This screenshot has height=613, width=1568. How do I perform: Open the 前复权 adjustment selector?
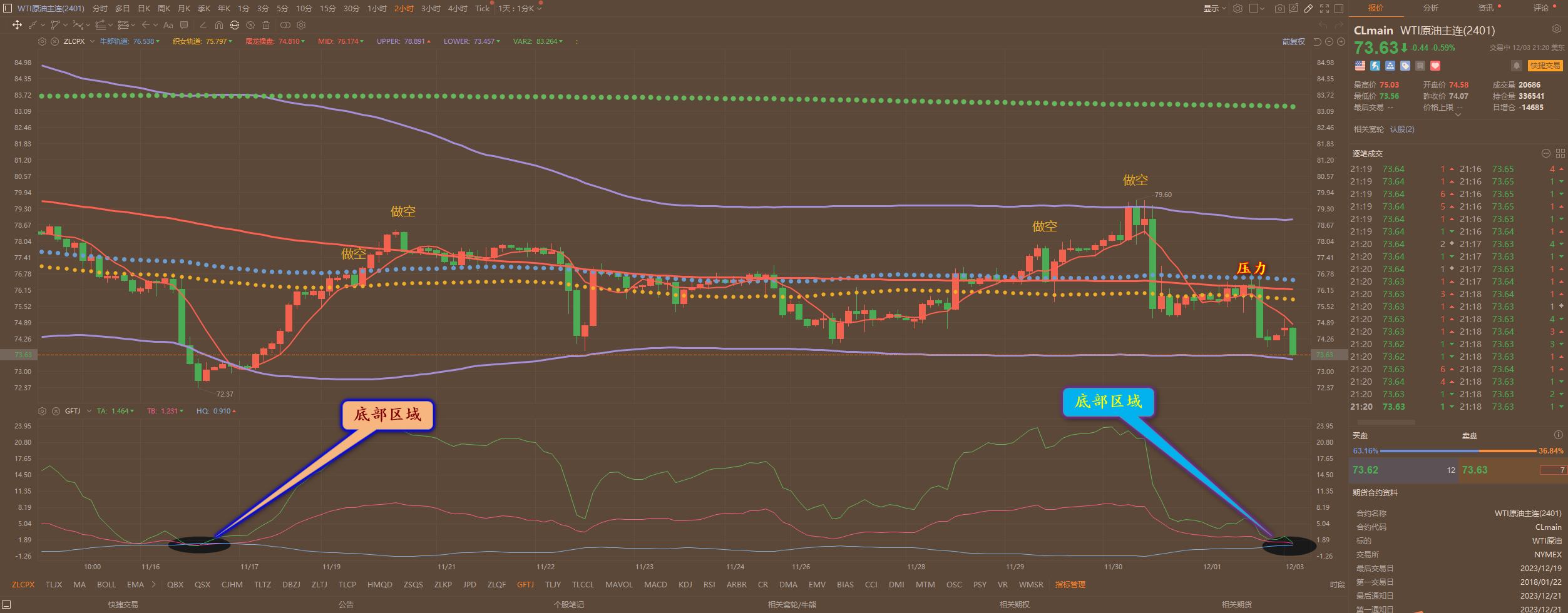coord(1294,41)
